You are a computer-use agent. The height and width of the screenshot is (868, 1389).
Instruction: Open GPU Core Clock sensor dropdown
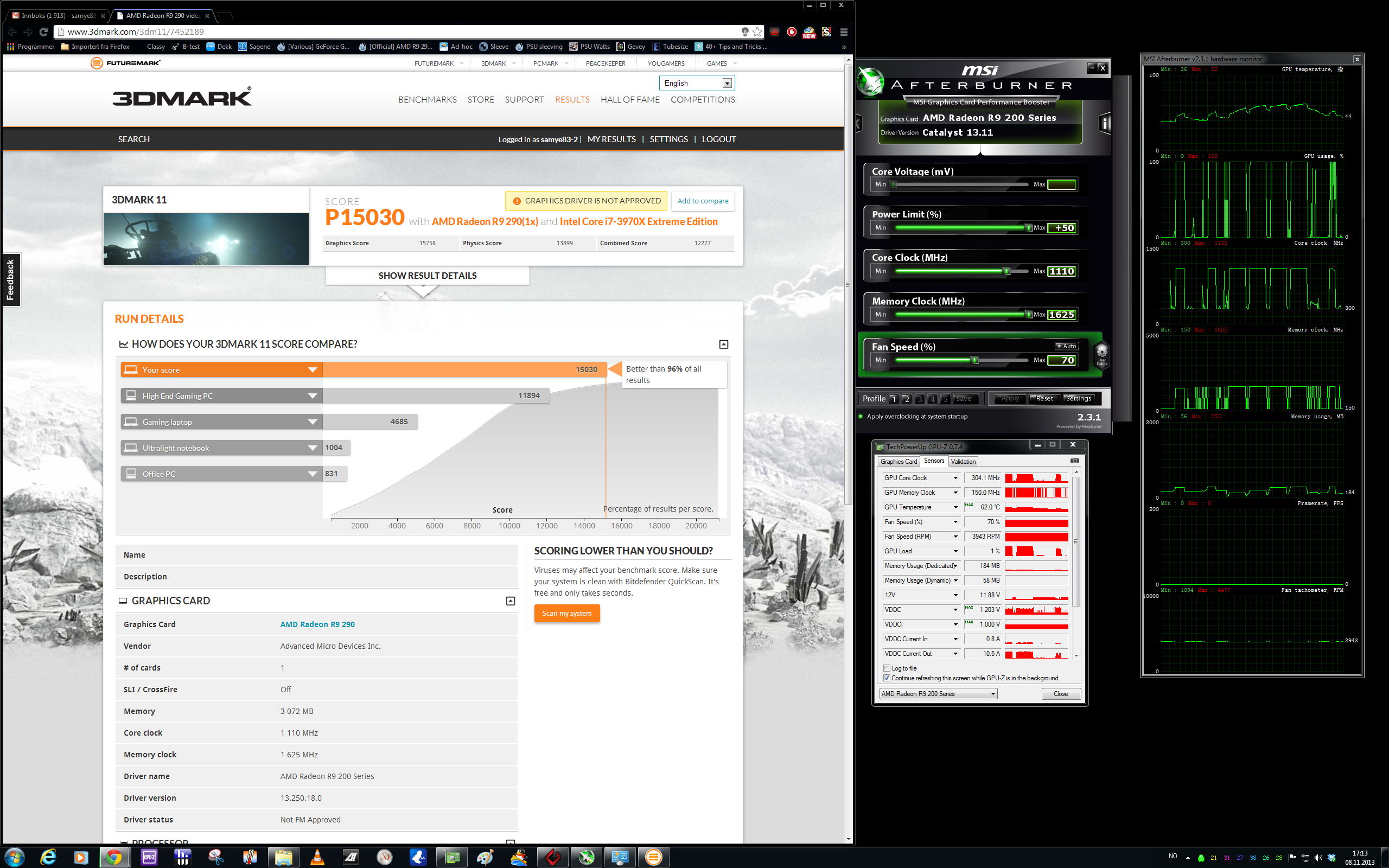point(955,477)
